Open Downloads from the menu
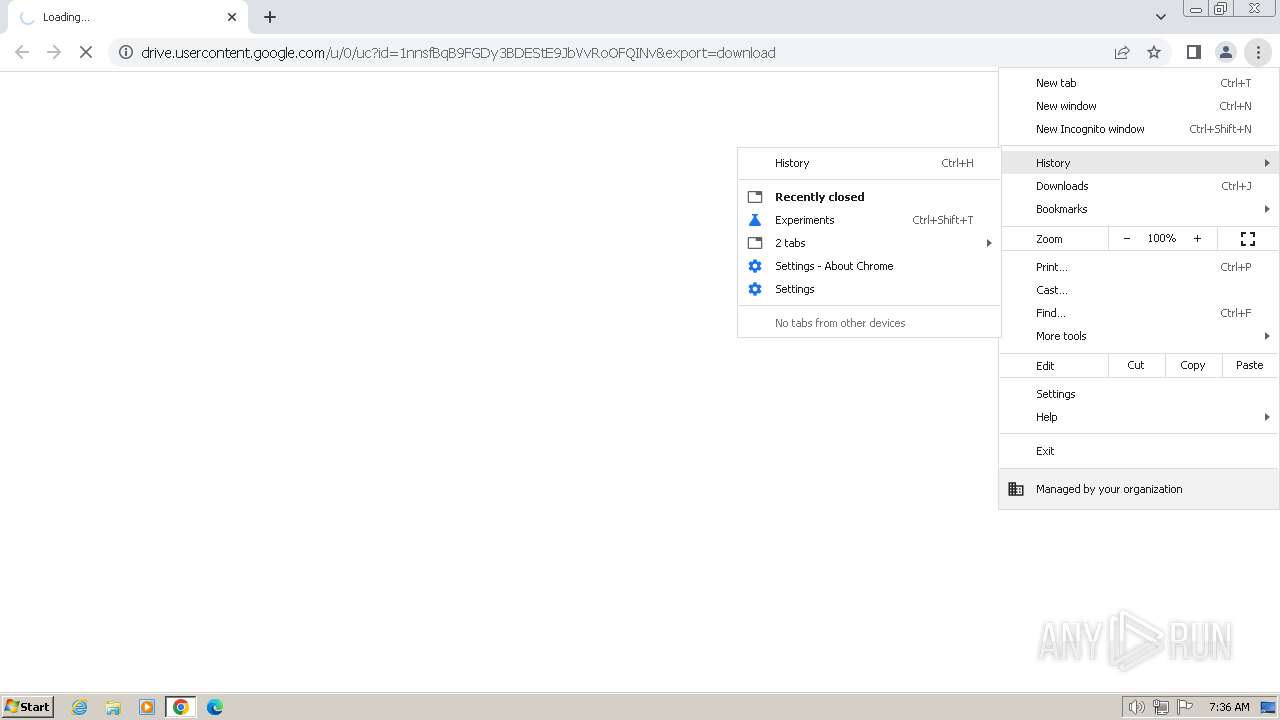This screenshot has height=720, width=1280. 1139,186
